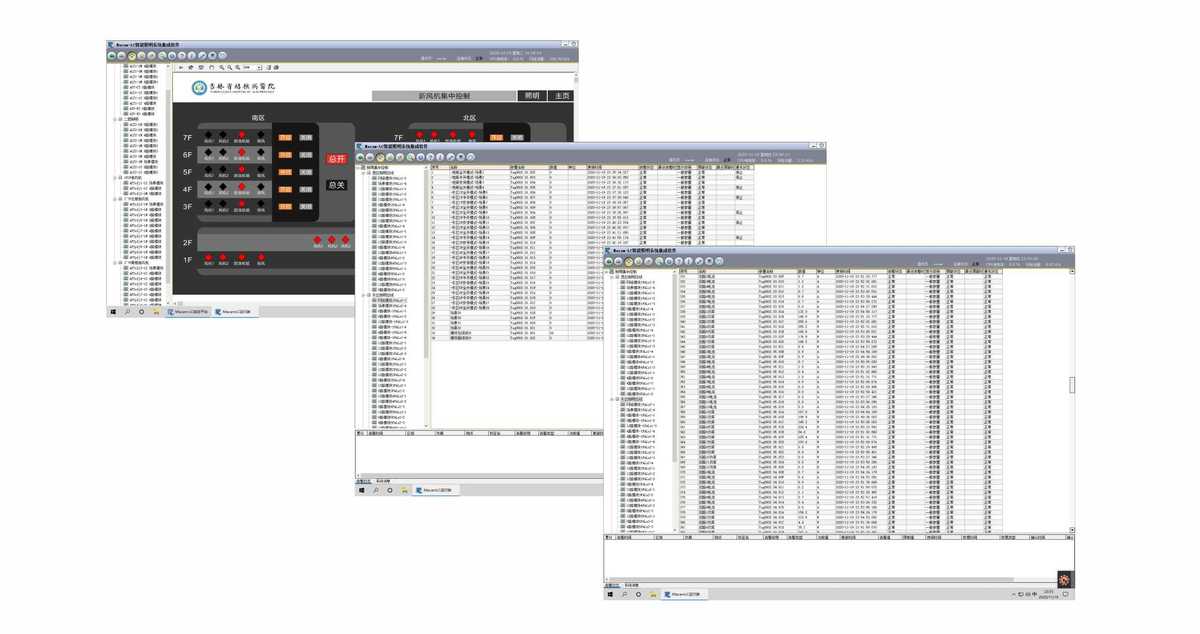
Task: Collapse the second area group in middle window tree
Action: [365, 295]
